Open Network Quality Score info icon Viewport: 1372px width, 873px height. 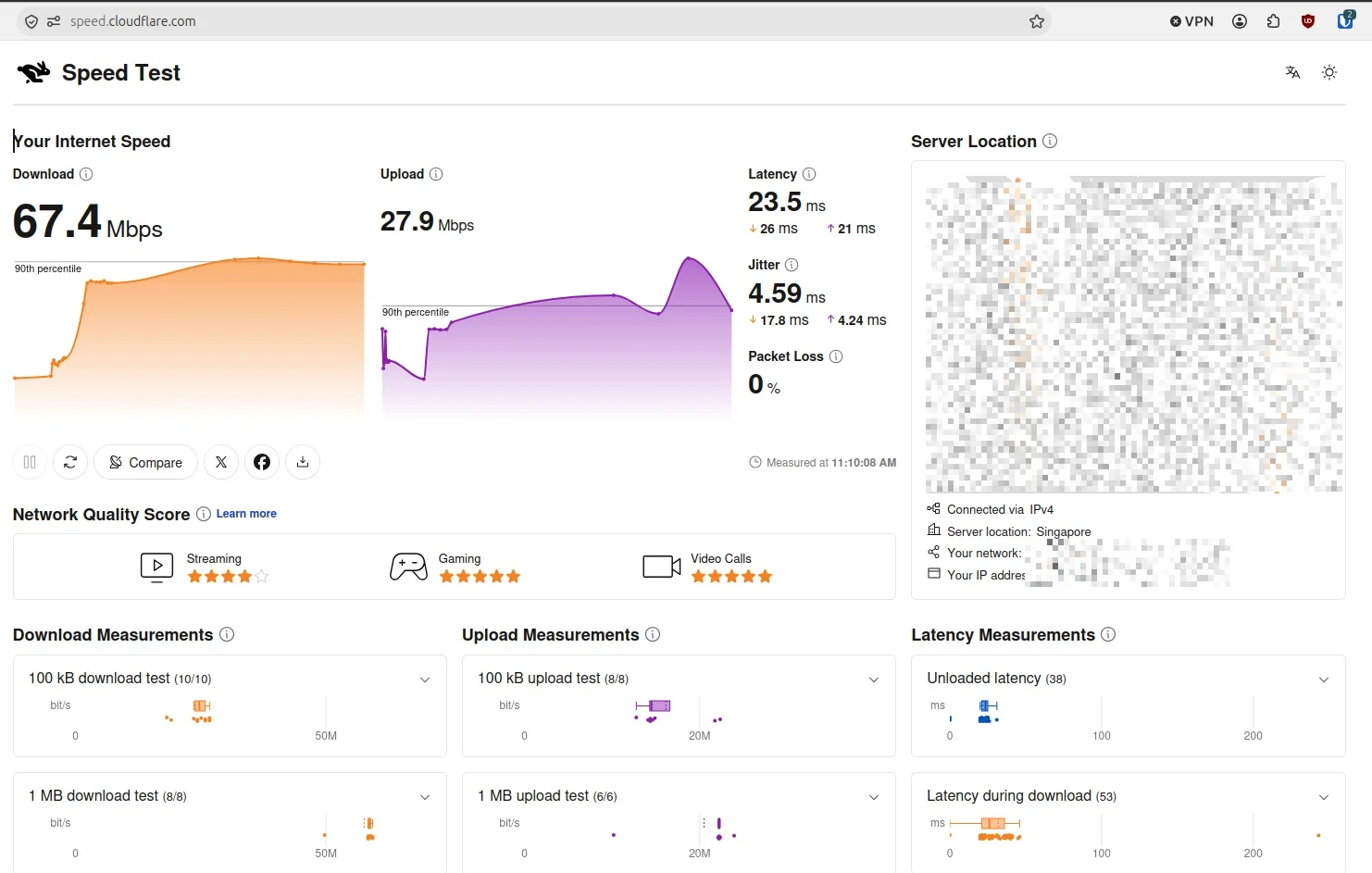[204, 514]
